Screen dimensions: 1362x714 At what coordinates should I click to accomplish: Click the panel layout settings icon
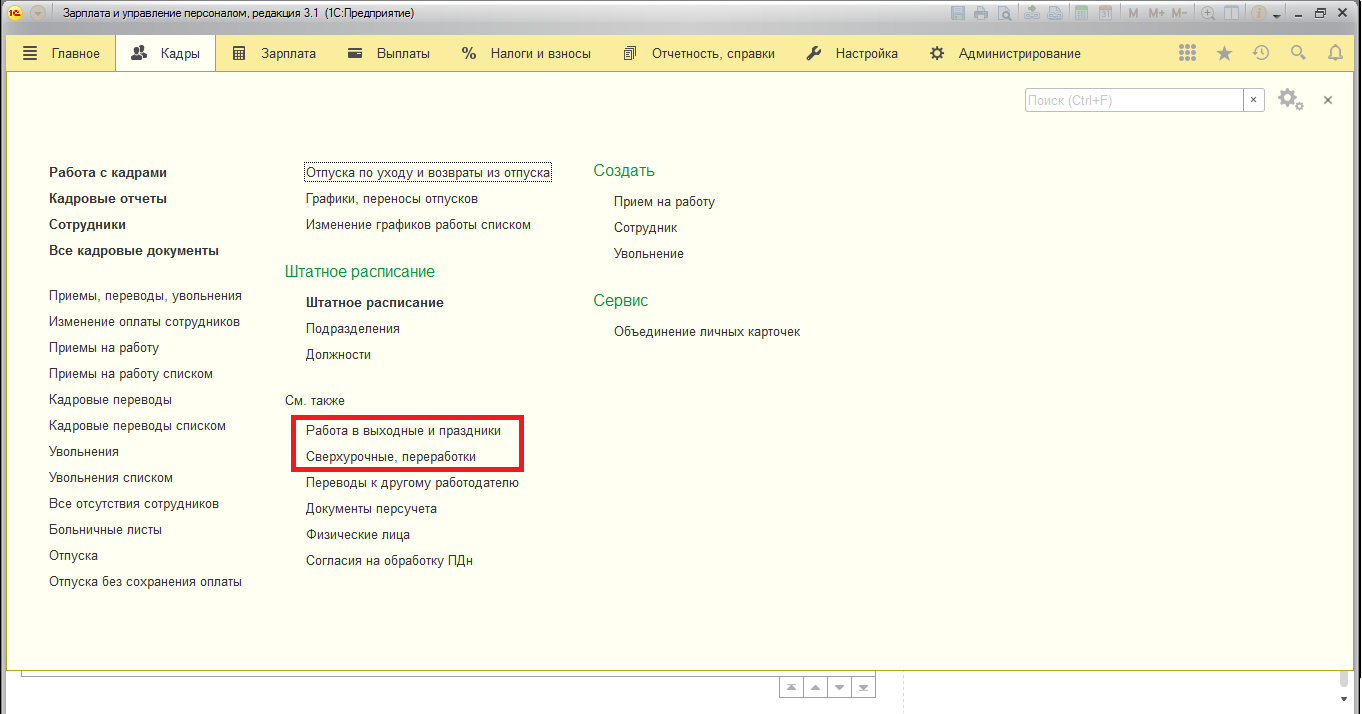1231,13
